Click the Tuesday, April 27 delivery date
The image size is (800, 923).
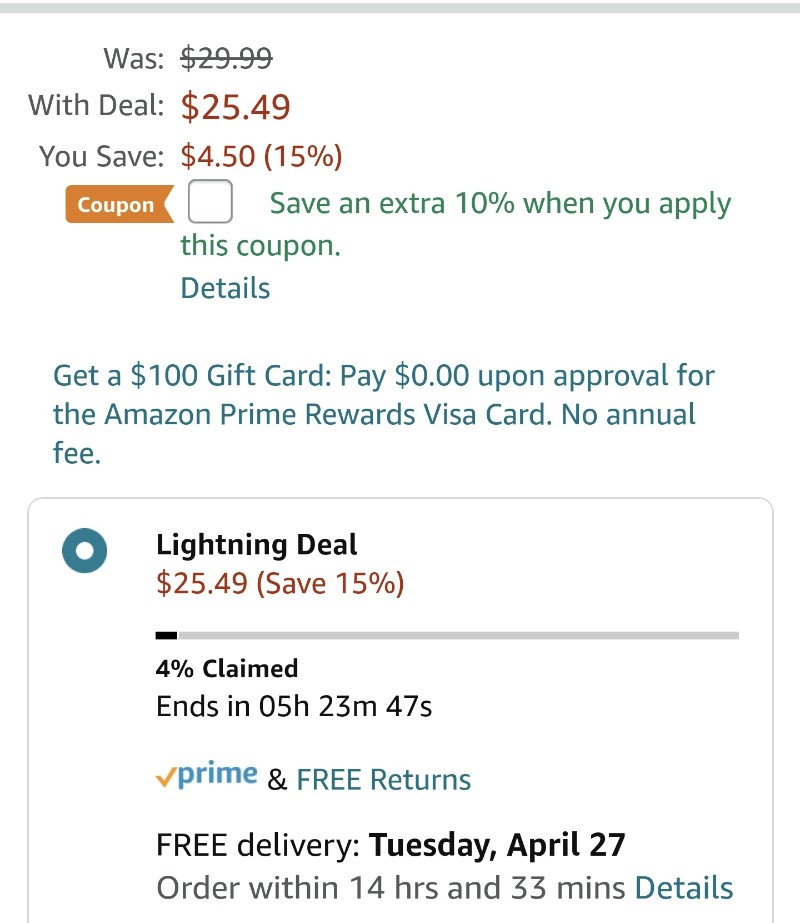(x=497, y=845)
